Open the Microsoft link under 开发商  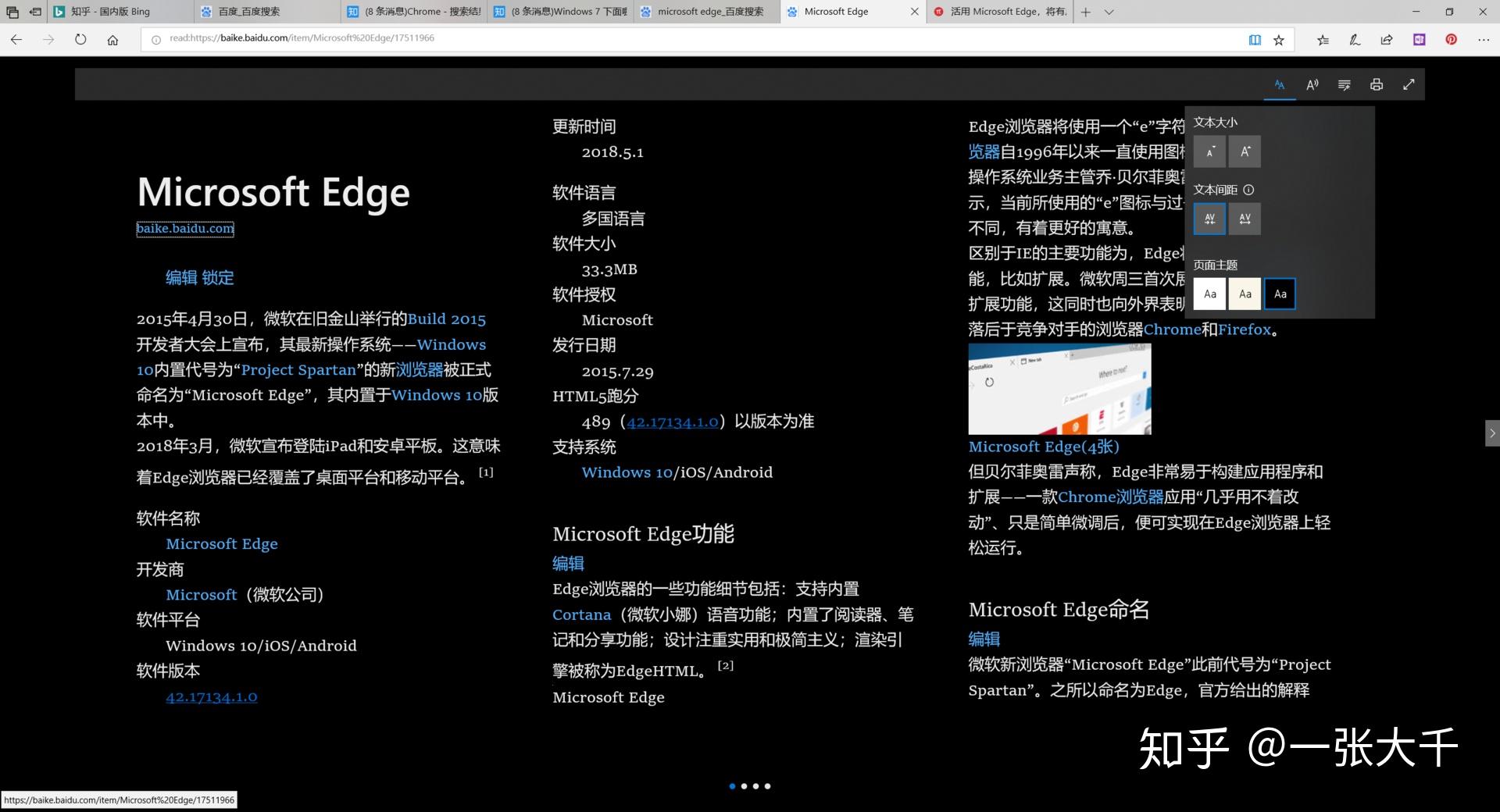point(202,595)
